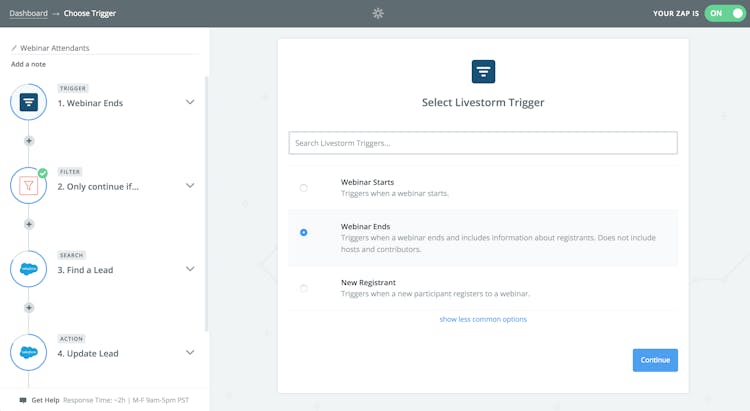Click the filter funnel icon on step 2
Screen dimensions: 750x411
pyautogui.click(x=29, y=185)
